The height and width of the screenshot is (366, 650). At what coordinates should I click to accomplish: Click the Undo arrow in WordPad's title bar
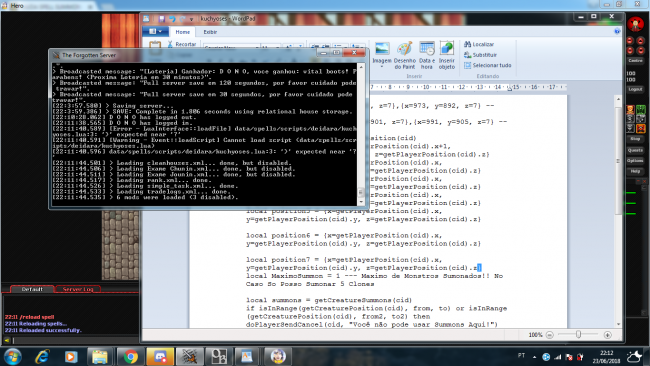click(172, 19)
